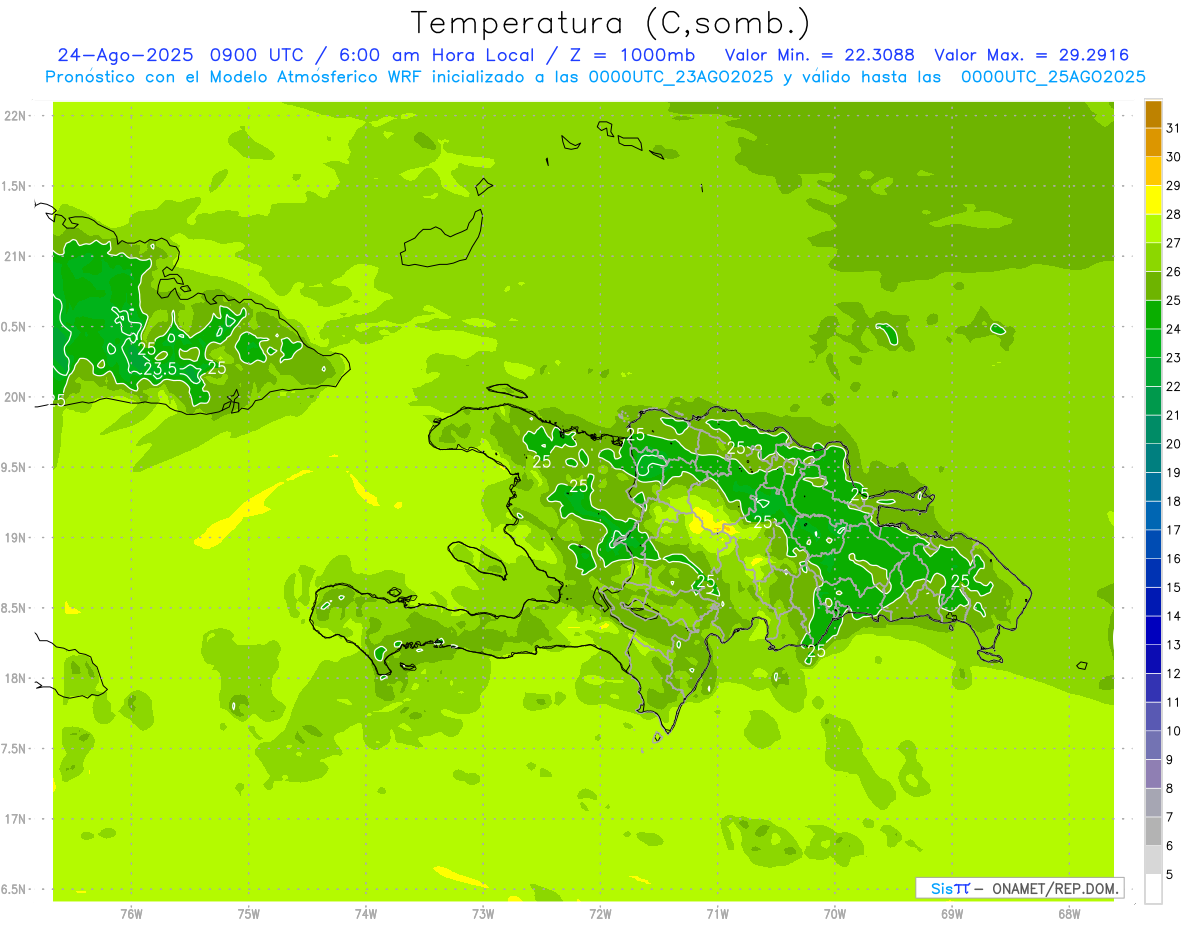Click the "76W" longitude axis label
The width and height of the screenshot is (1200, 927).
131,914
